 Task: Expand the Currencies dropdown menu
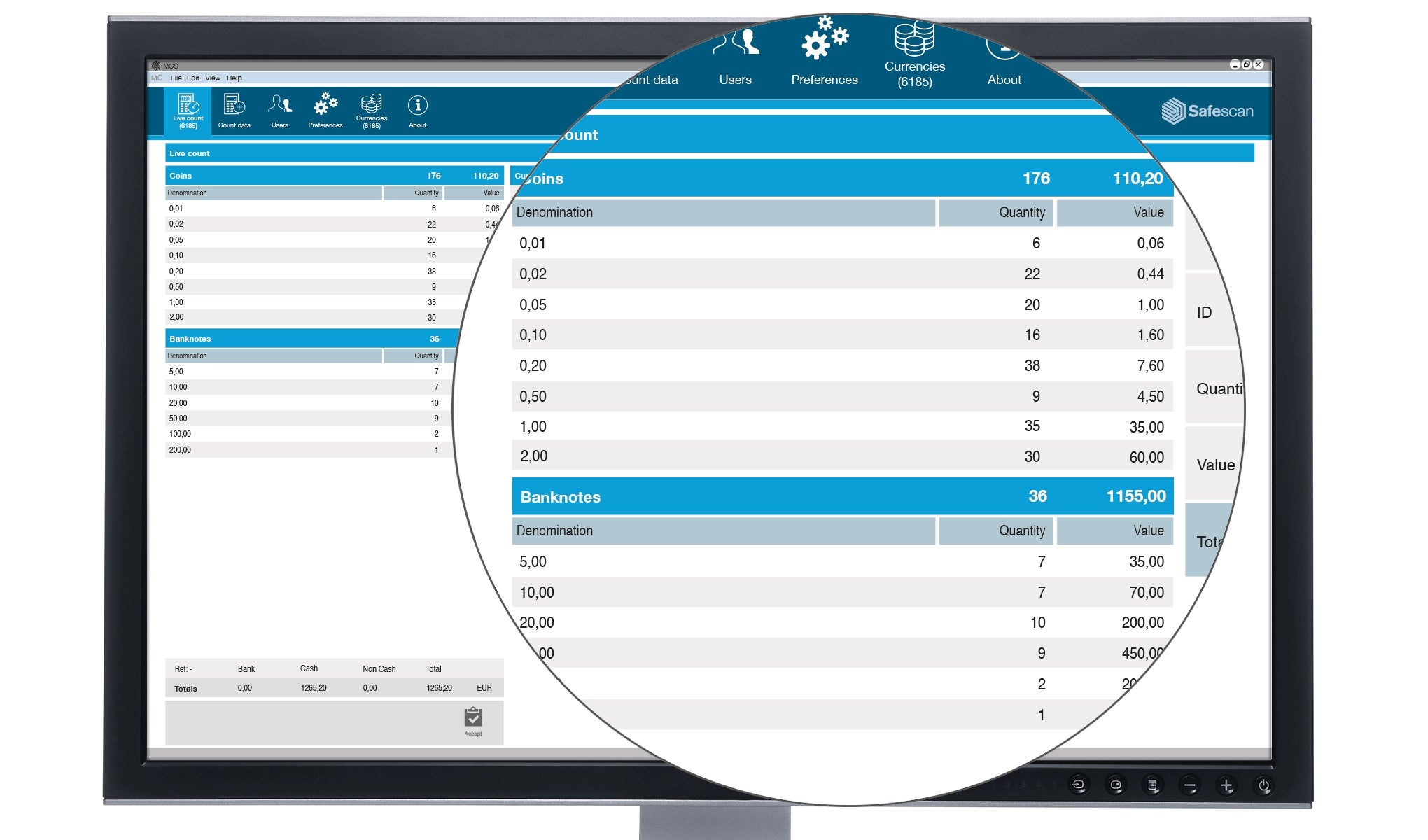click(x=373, y=113)
